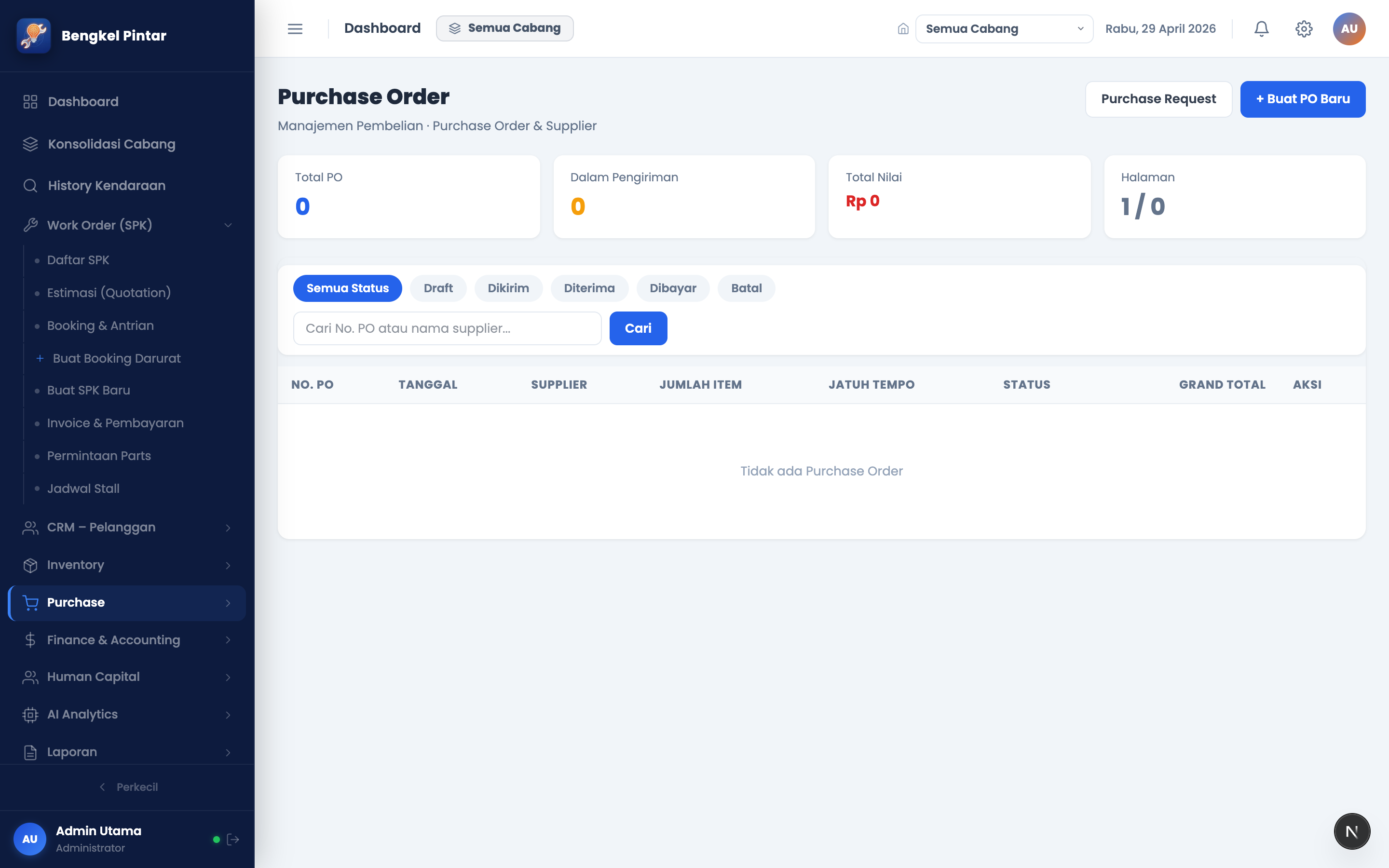
Task: Filter by Diterima status
Action: click(589, 288)
